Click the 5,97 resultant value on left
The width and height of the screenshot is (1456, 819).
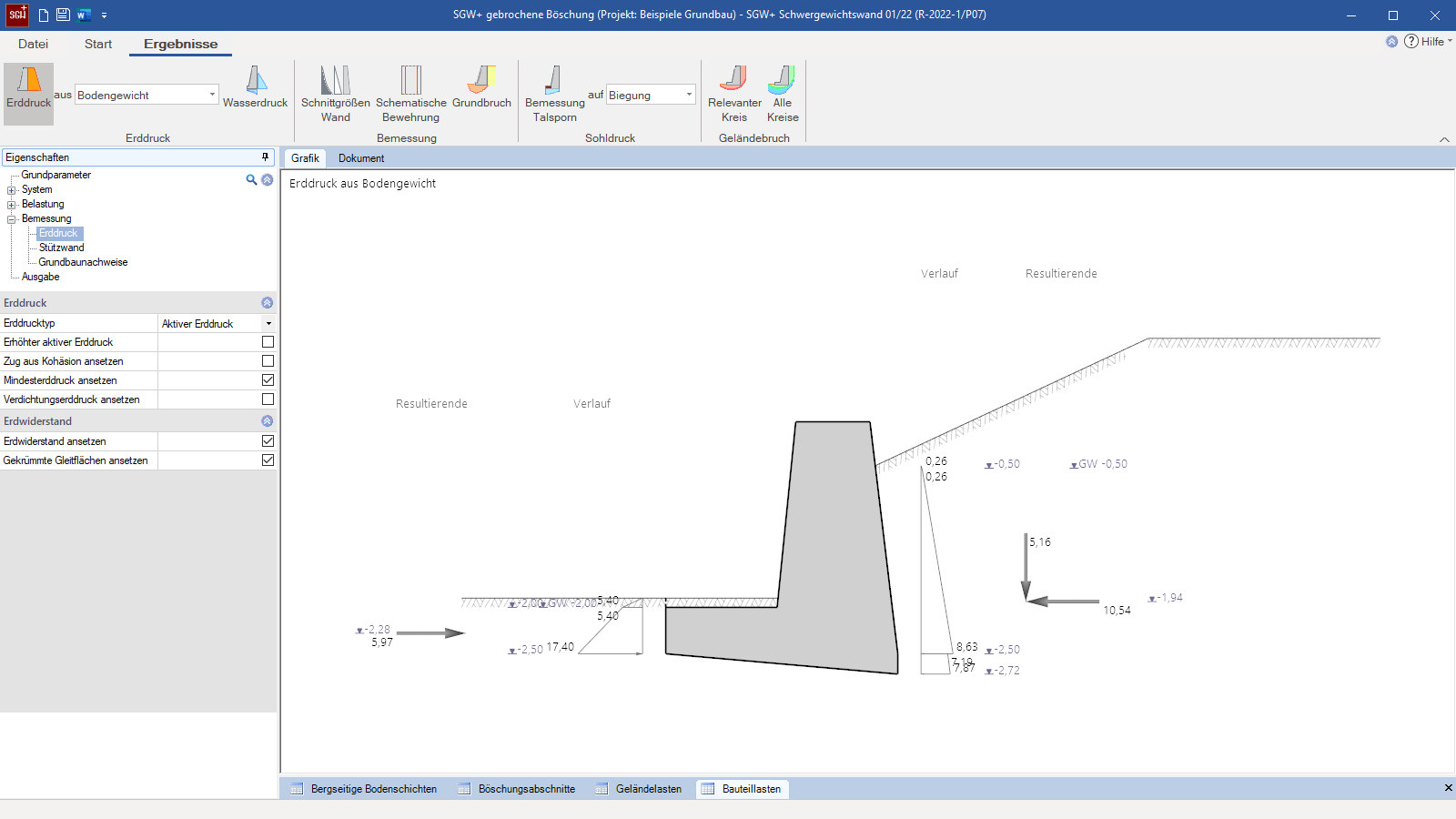tap(382, 642)
